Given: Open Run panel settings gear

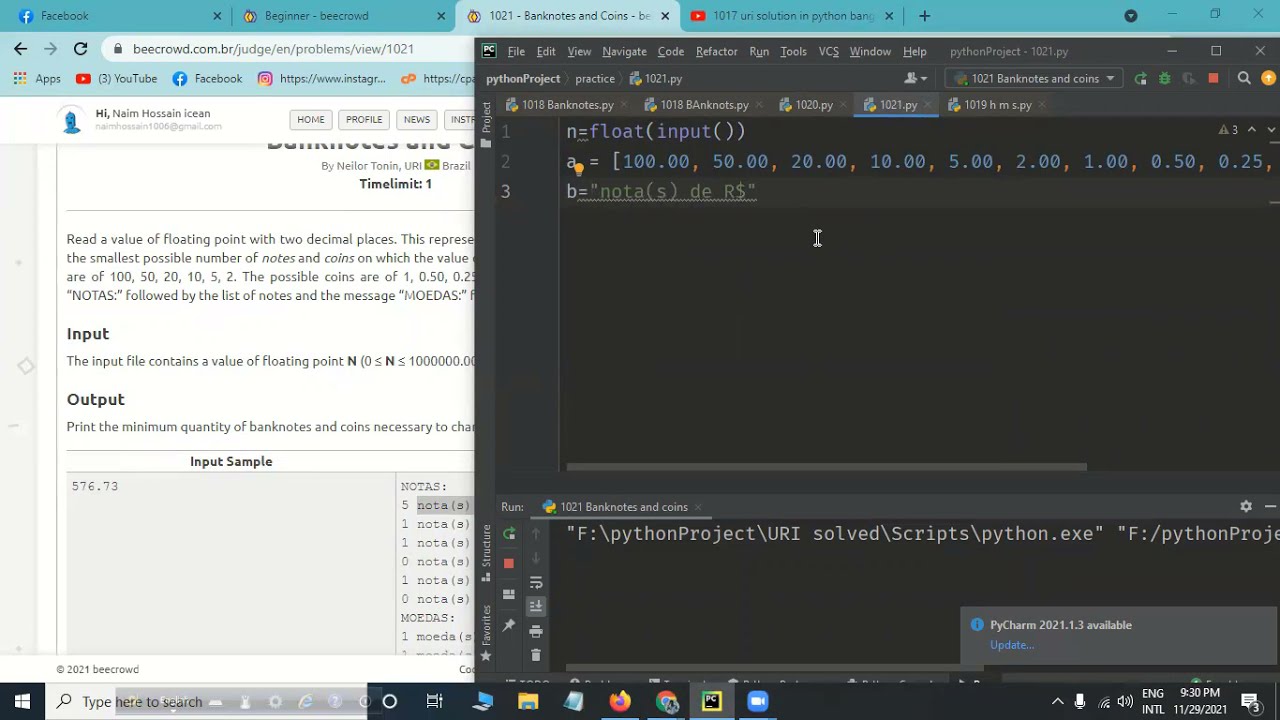Looking at the screenshot, I should tap(1246, 507).
